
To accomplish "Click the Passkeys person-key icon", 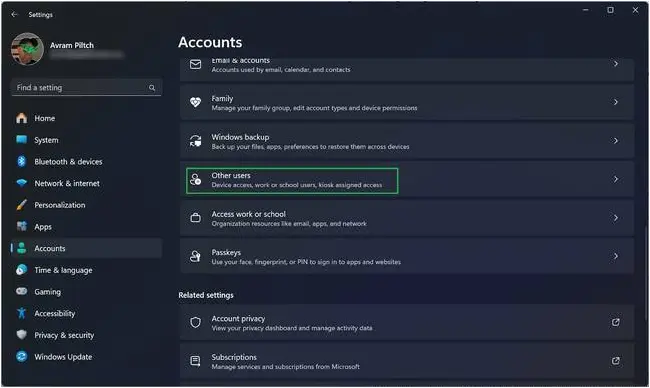I will (195, 256).
